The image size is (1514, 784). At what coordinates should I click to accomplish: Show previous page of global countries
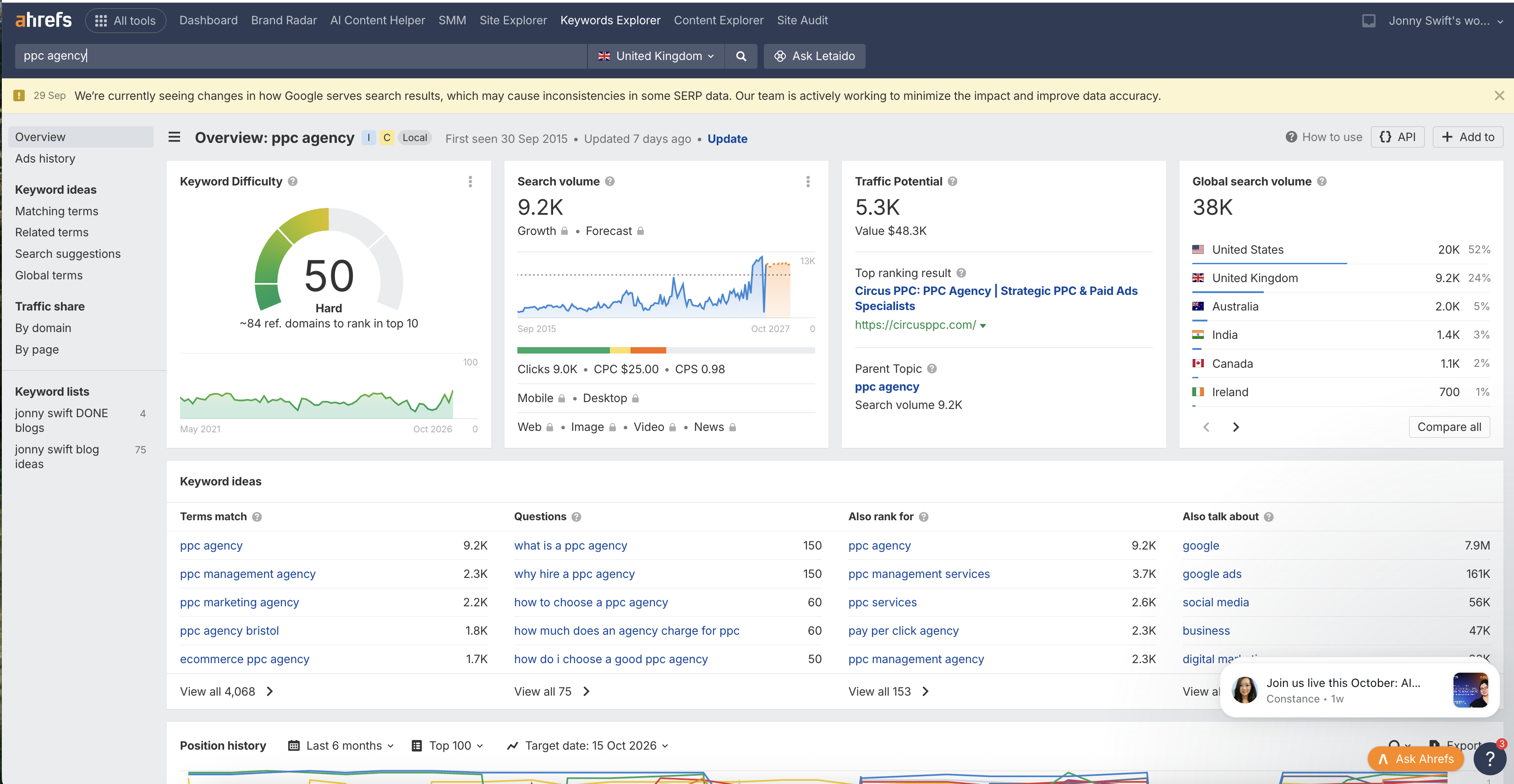click(1206, 427)
